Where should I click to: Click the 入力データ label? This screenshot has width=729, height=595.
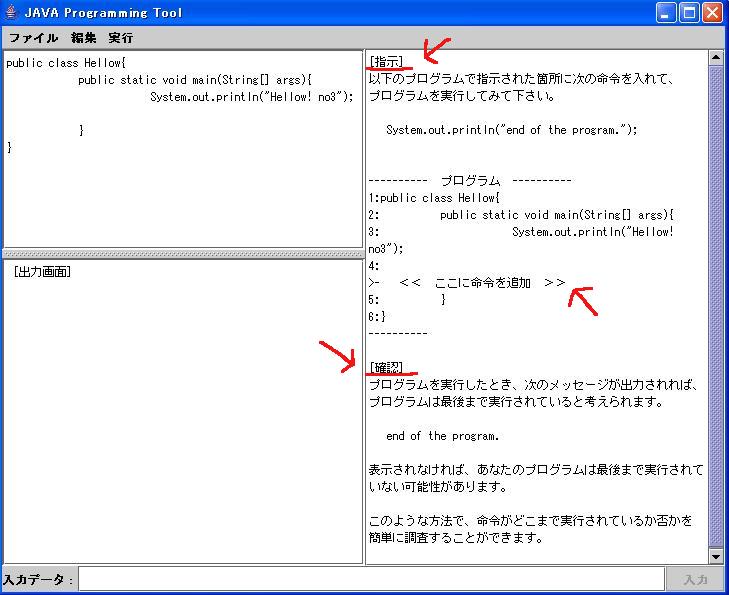[38, 579]
